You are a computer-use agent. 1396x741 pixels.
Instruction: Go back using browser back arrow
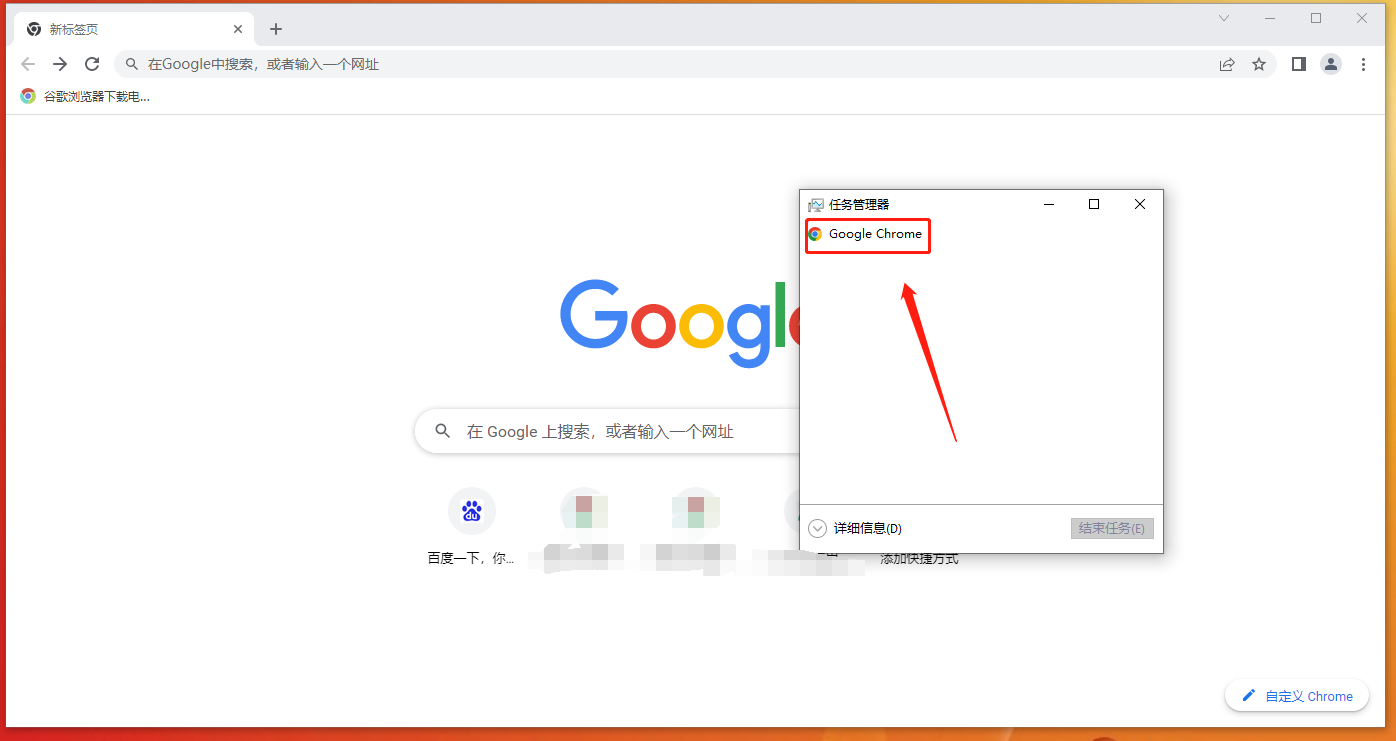tap(28, 64)
